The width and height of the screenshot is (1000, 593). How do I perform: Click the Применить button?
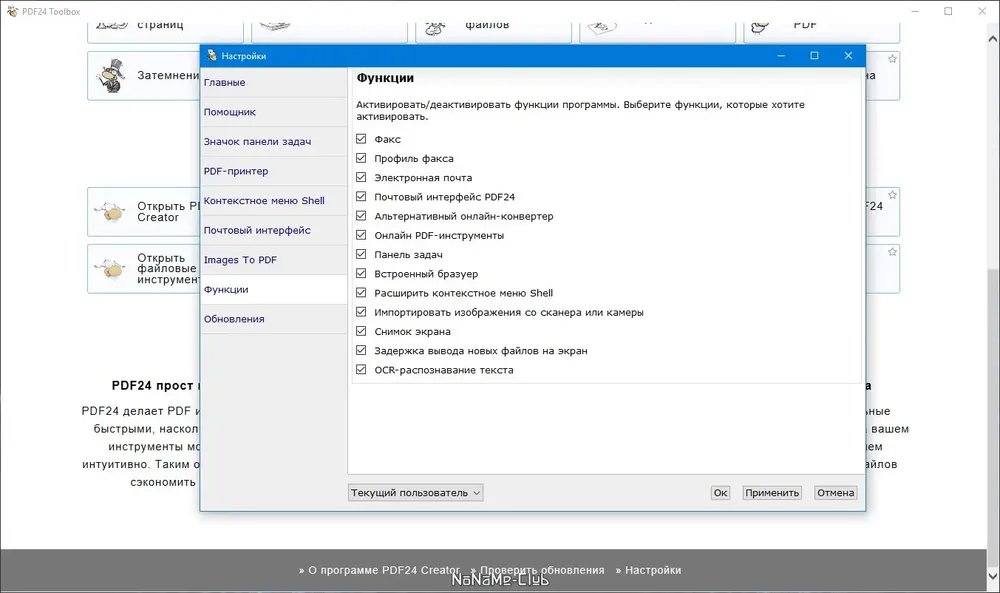772,492
